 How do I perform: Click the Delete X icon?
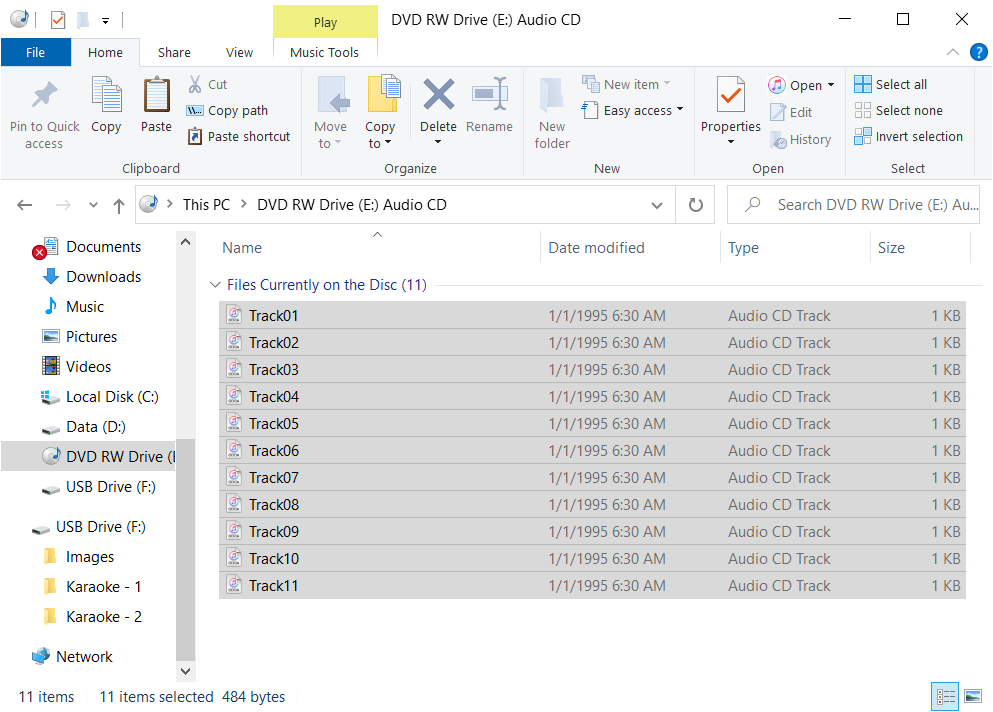click(438, 94)
